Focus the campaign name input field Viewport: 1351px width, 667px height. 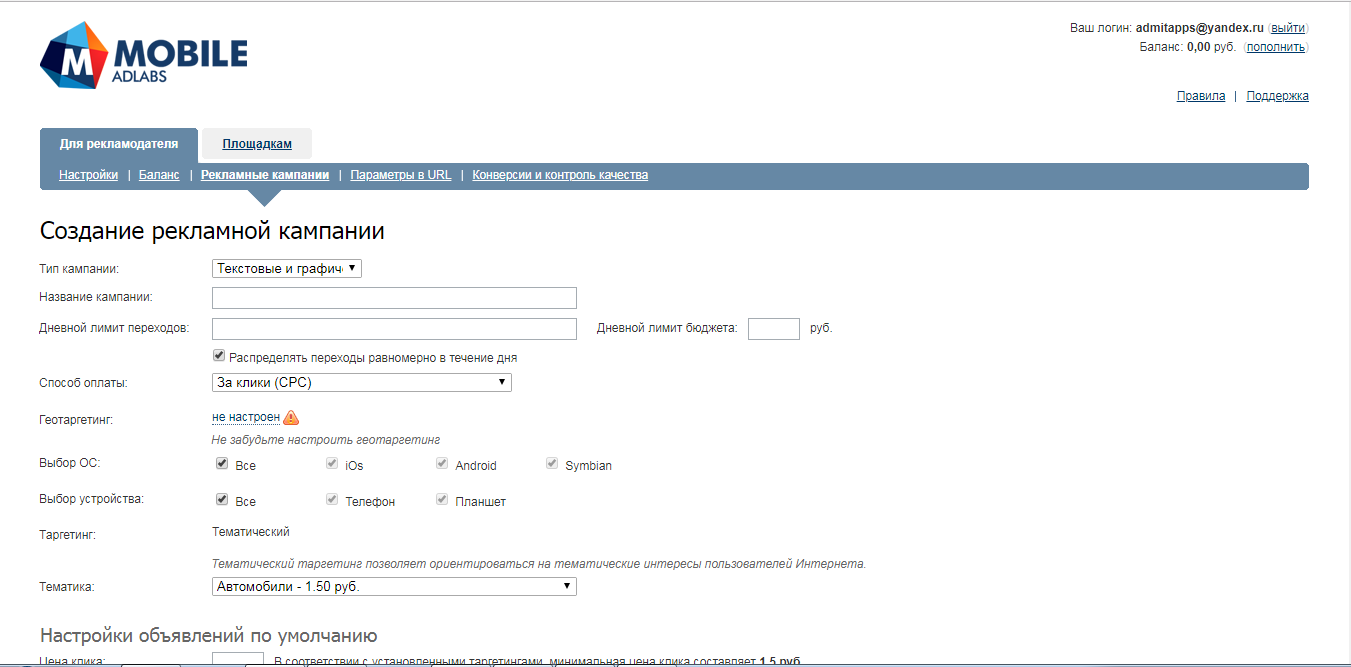394,298
